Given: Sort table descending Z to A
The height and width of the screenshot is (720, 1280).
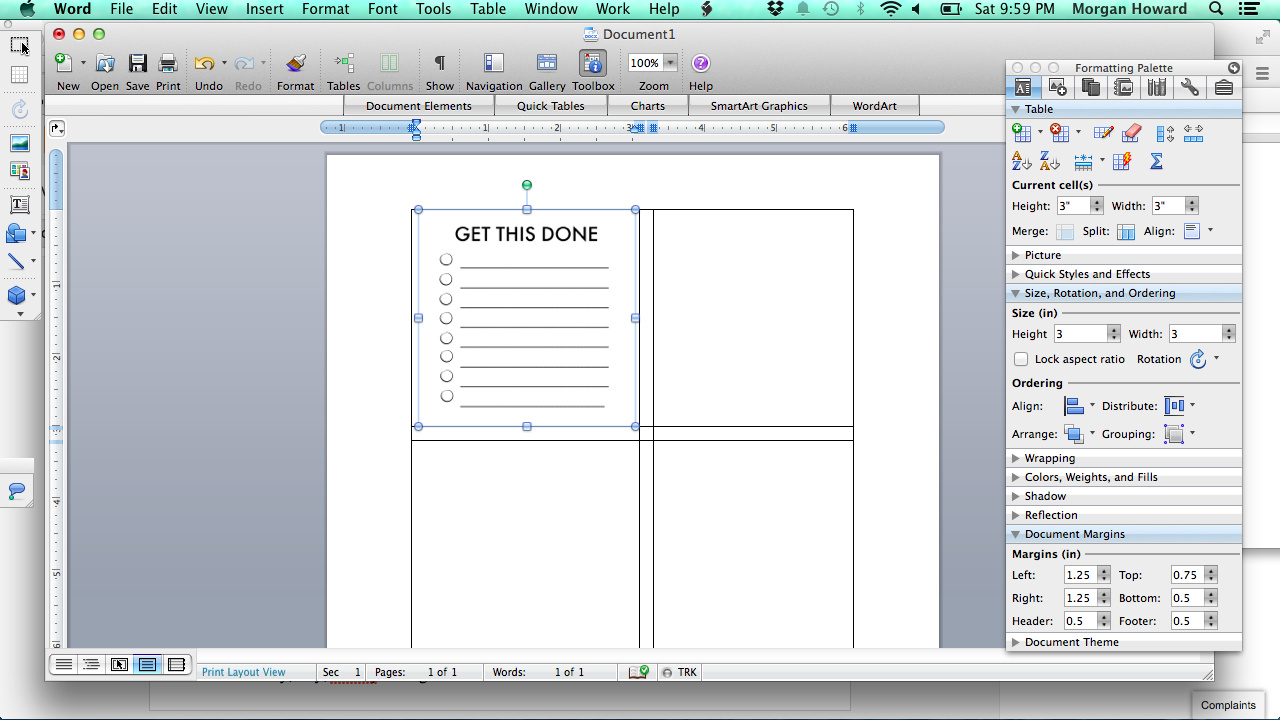Looking at the screenshot, I should click(1049, 161).
